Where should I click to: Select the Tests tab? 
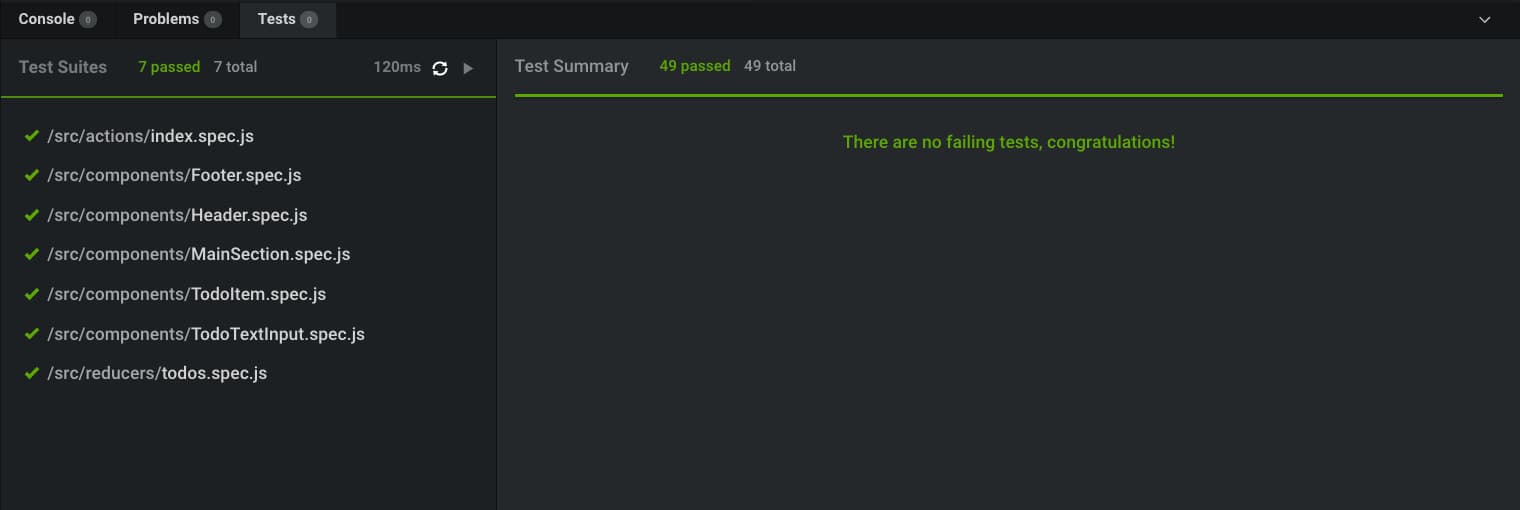[x=277, y=19]
